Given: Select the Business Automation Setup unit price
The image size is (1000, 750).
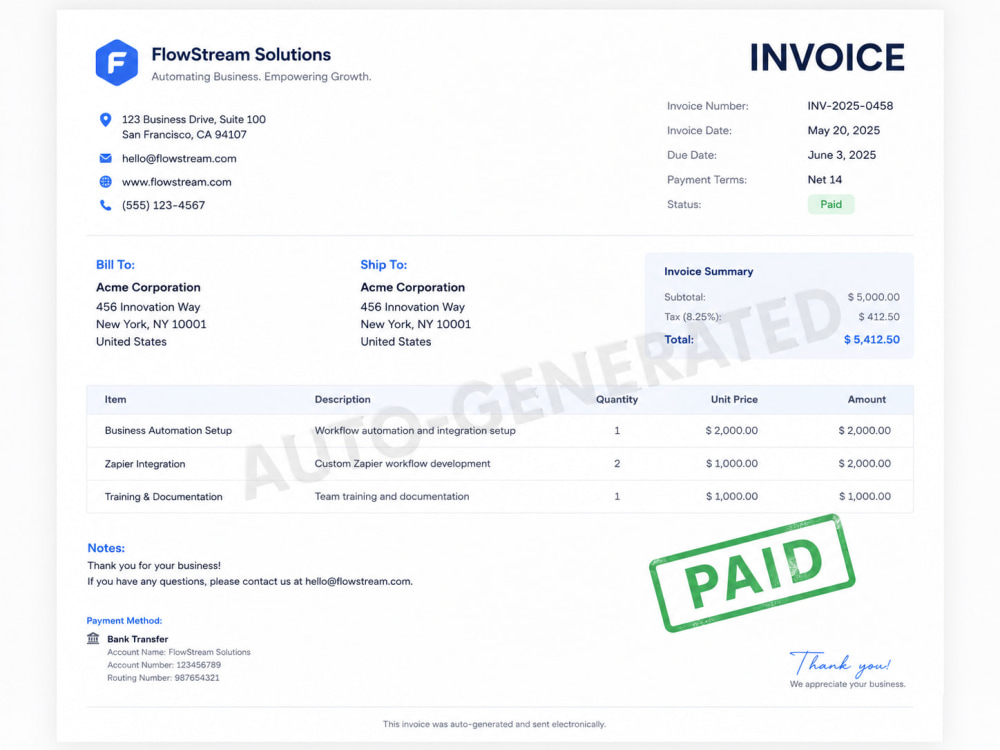Looking at the screenshot, I should pos(732,430).
